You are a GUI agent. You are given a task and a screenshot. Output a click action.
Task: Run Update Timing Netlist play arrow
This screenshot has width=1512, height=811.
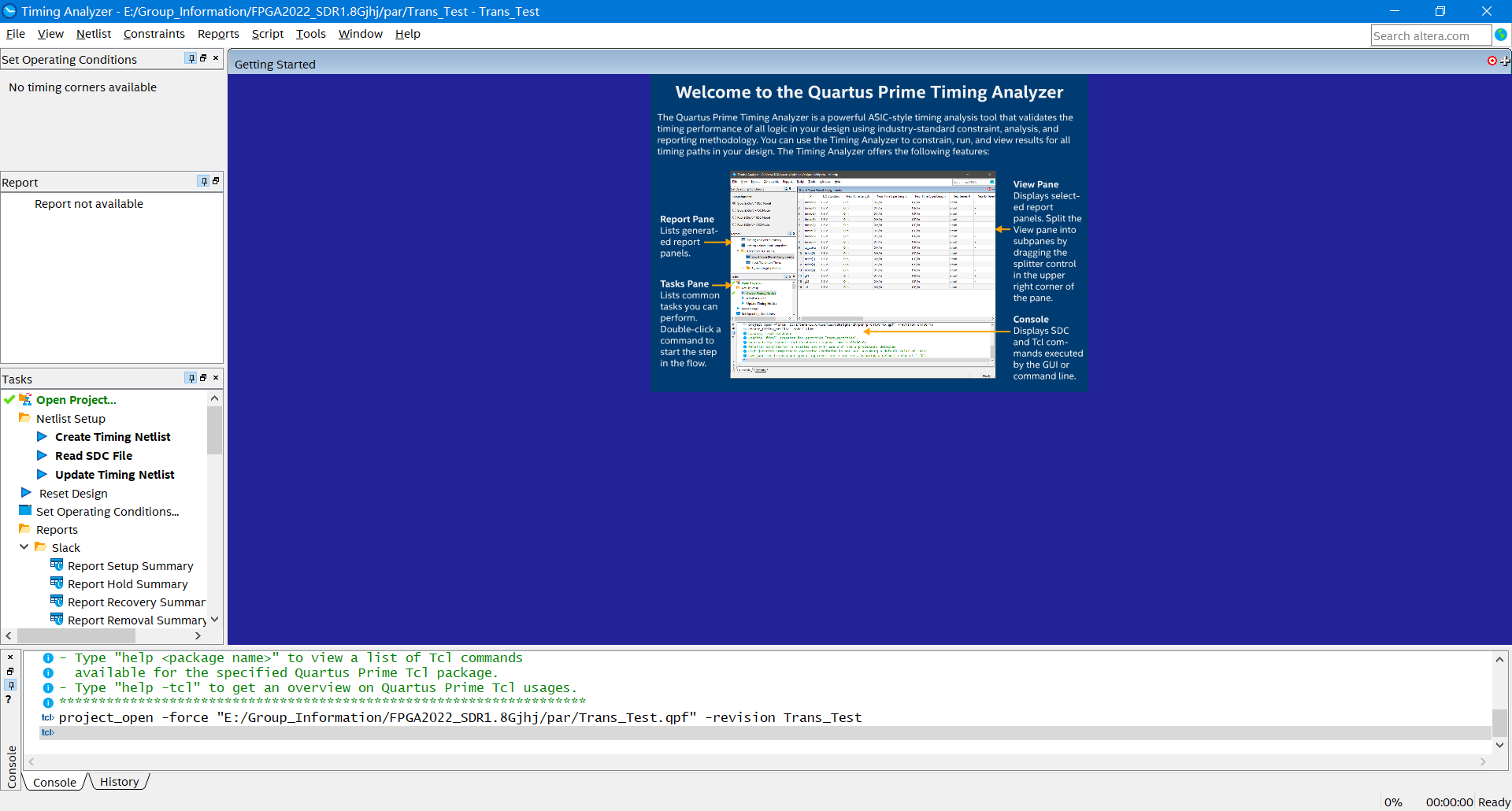(x=43, y=474)
